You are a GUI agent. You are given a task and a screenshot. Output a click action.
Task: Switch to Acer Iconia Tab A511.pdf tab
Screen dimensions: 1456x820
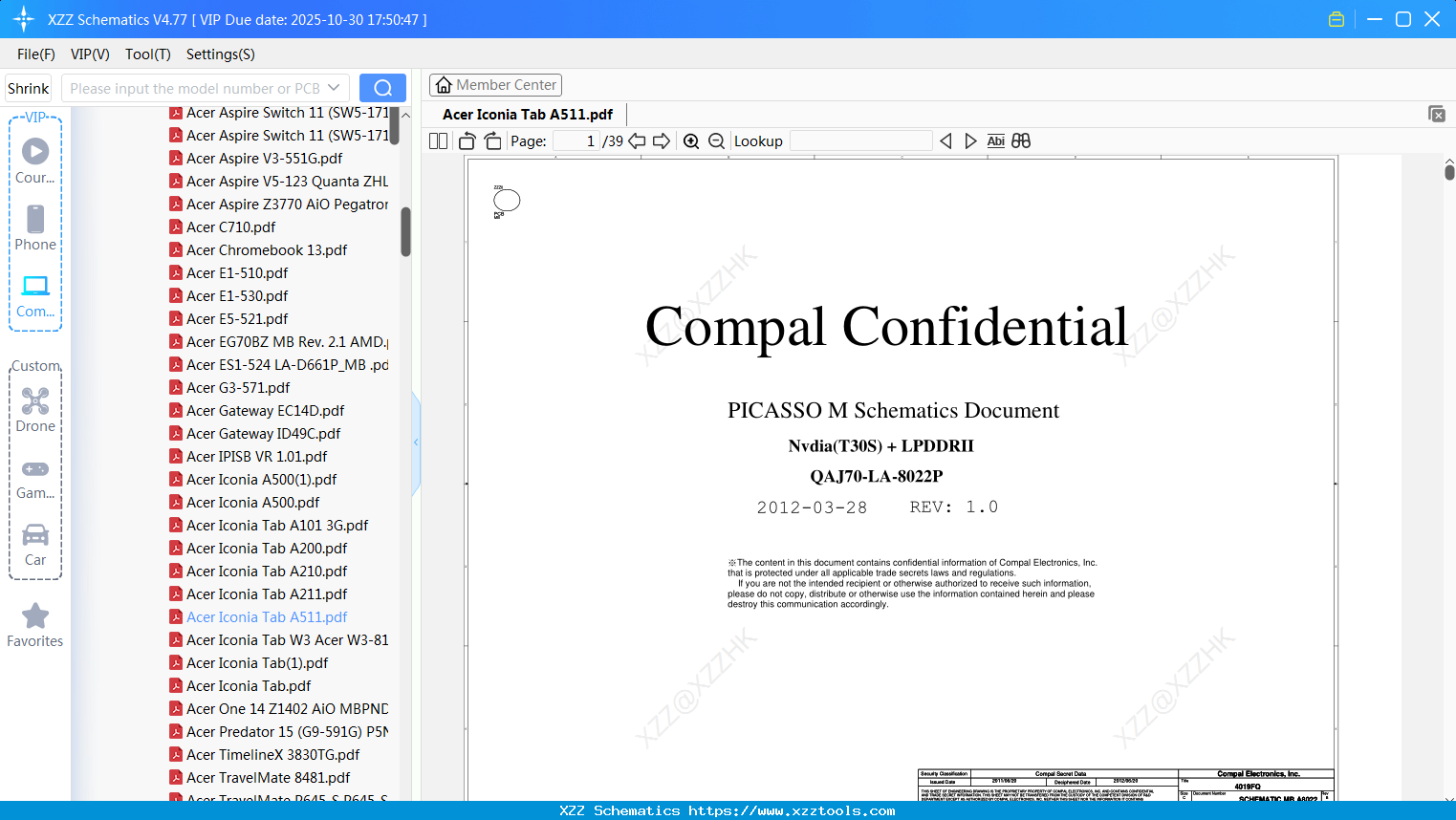click(528, 115)
